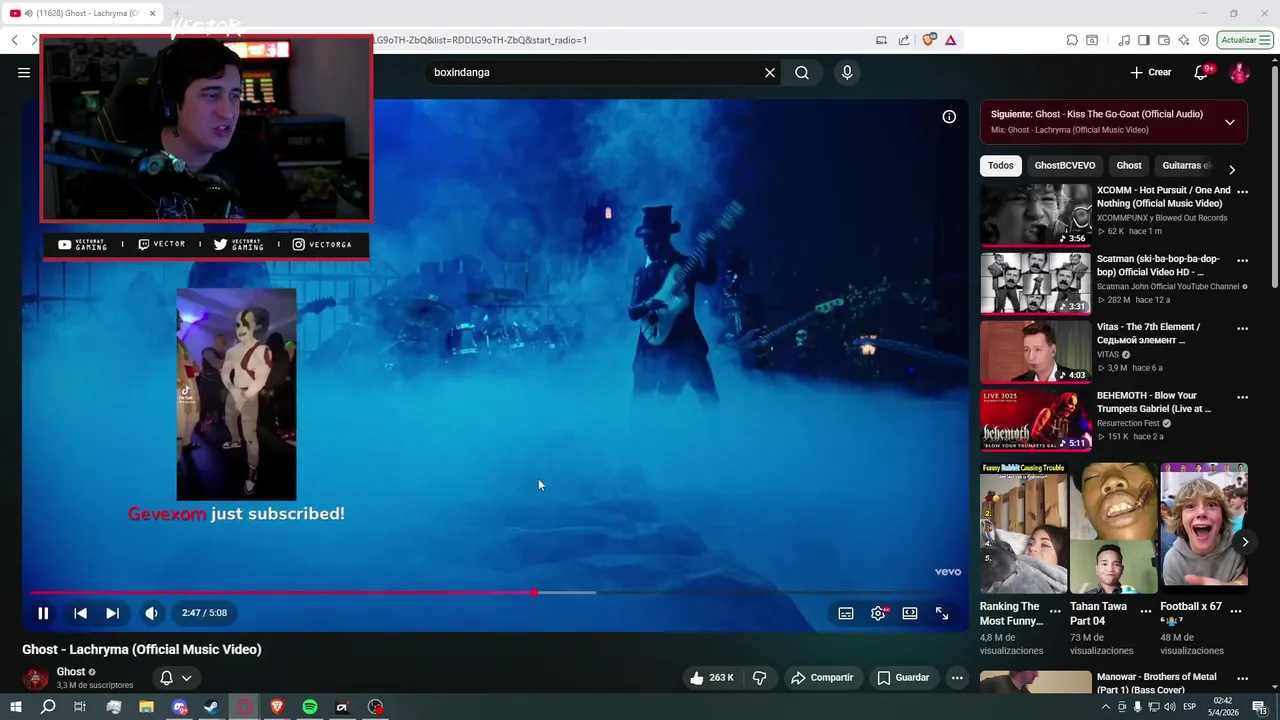Open more actions menu below video
This screenshot has width=1280, height=720.
[957, 678]
